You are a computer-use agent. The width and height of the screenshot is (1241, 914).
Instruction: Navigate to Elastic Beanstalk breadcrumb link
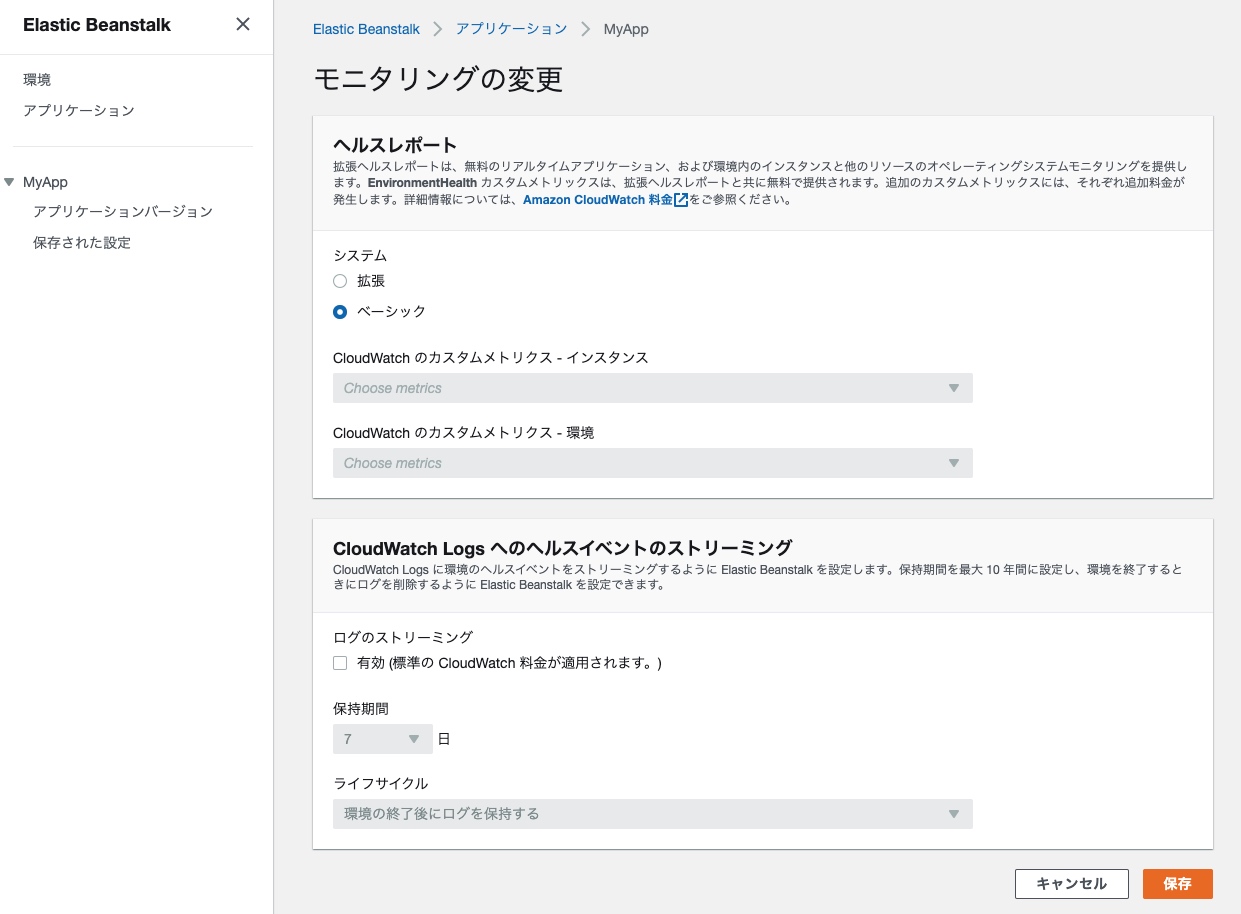coord(366,29)
